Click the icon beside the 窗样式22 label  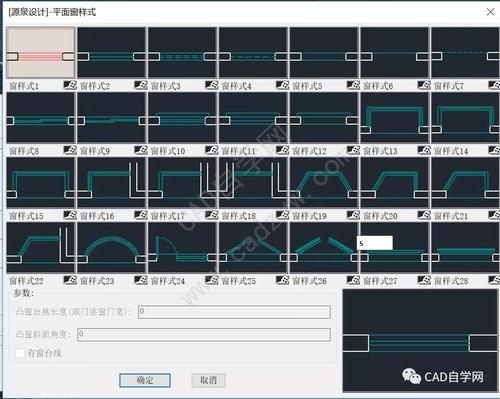70,280
